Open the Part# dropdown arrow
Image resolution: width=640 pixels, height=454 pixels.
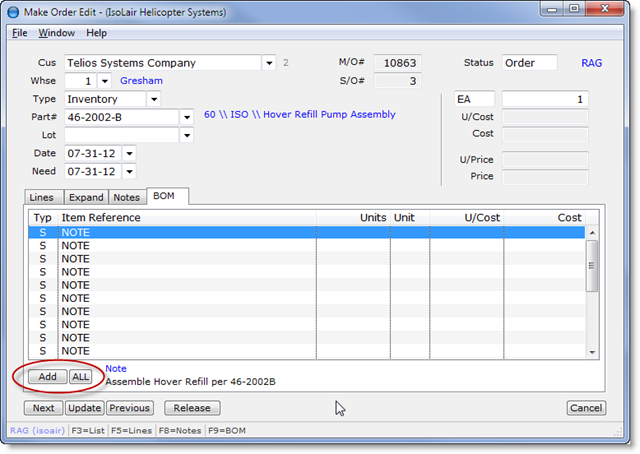(186, 117)
